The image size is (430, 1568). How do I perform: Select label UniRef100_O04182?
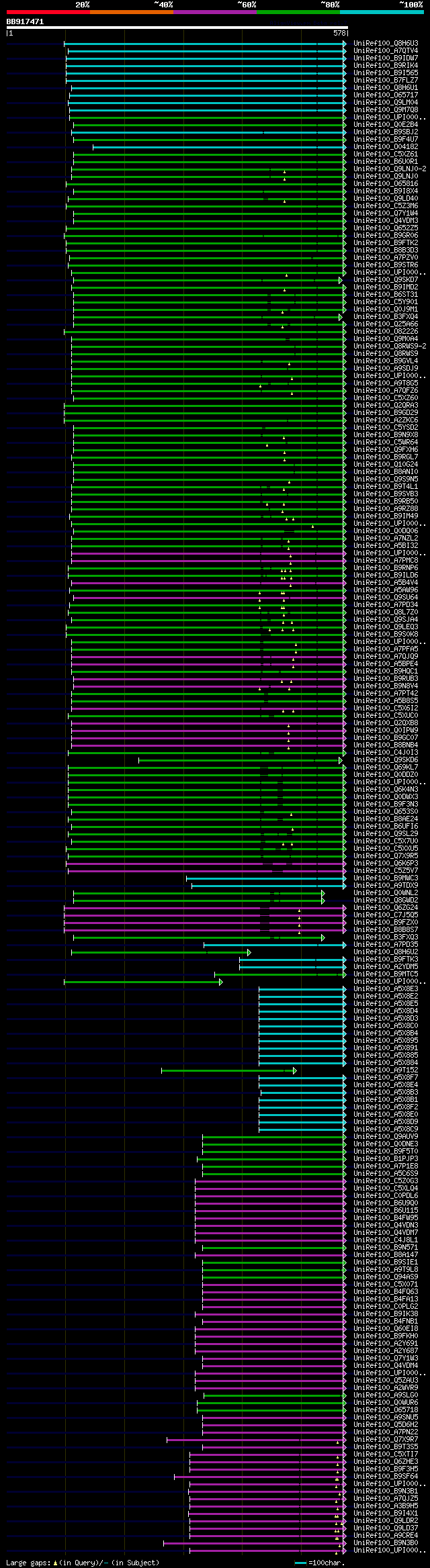tap(386, 146)
